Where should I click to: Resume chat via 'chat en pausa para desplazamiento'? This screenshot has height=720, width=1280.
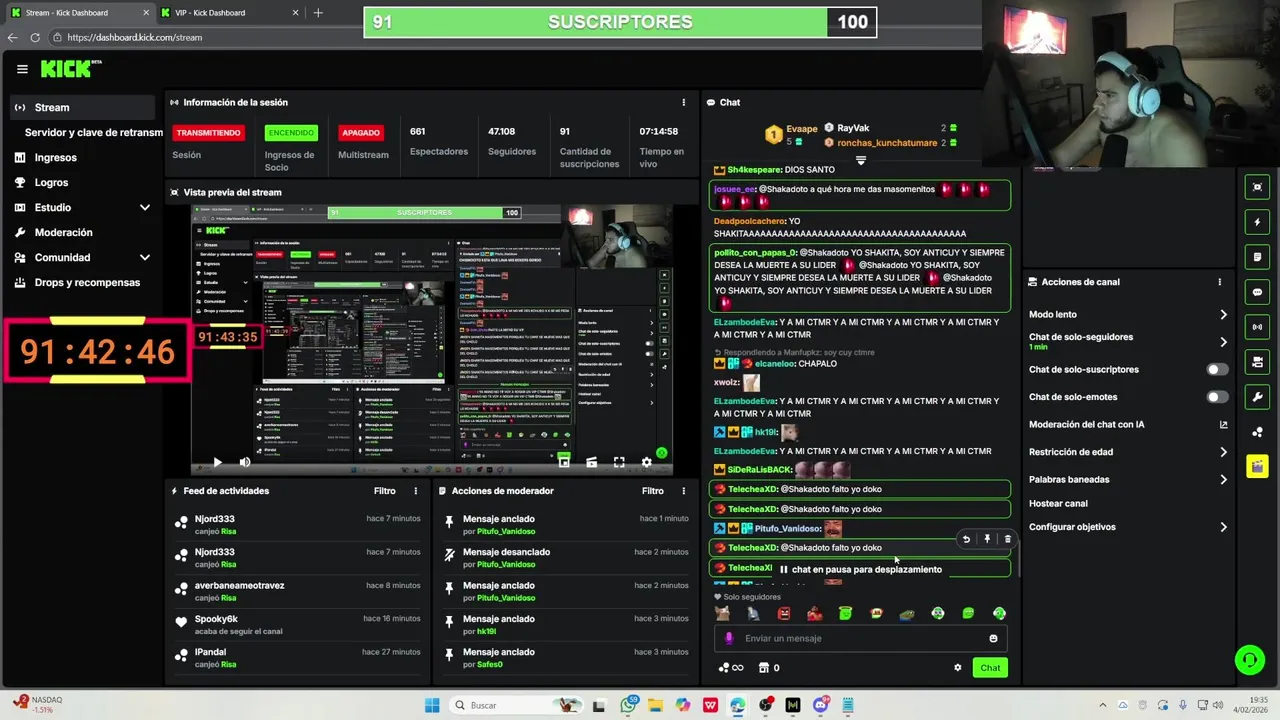point(861,569)
